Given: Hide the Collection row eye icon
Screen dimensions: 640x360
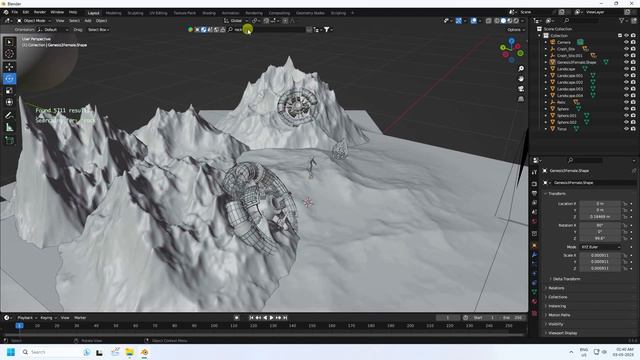Looking at the screenshot, I should coord(626,36).
